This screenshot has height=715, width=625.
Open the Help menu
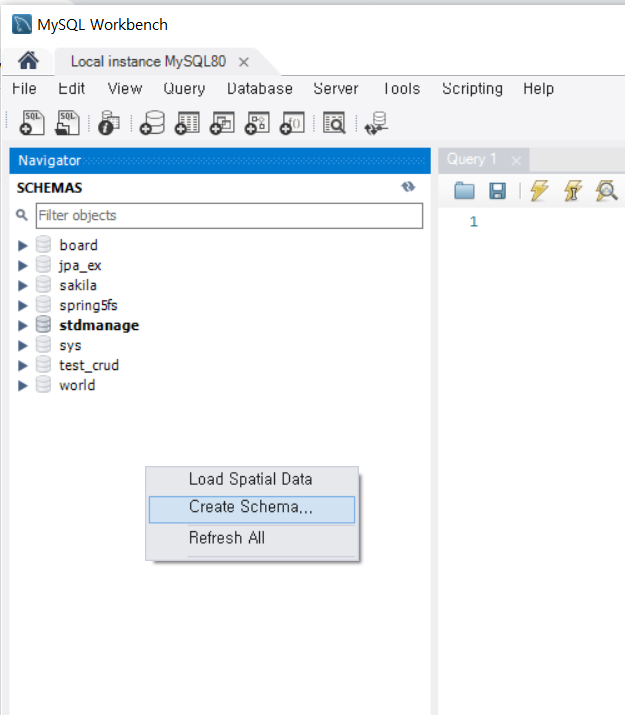538,88
